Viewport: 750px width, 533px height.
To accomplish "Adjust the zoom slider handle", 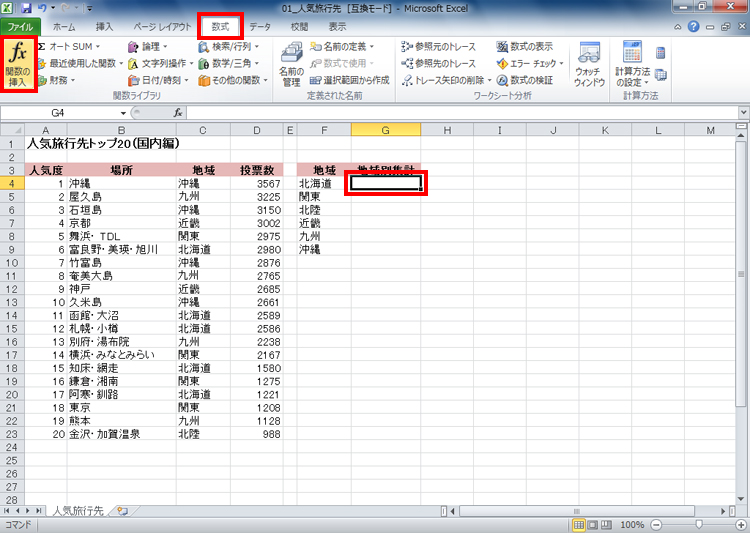I will pos(699,525).
